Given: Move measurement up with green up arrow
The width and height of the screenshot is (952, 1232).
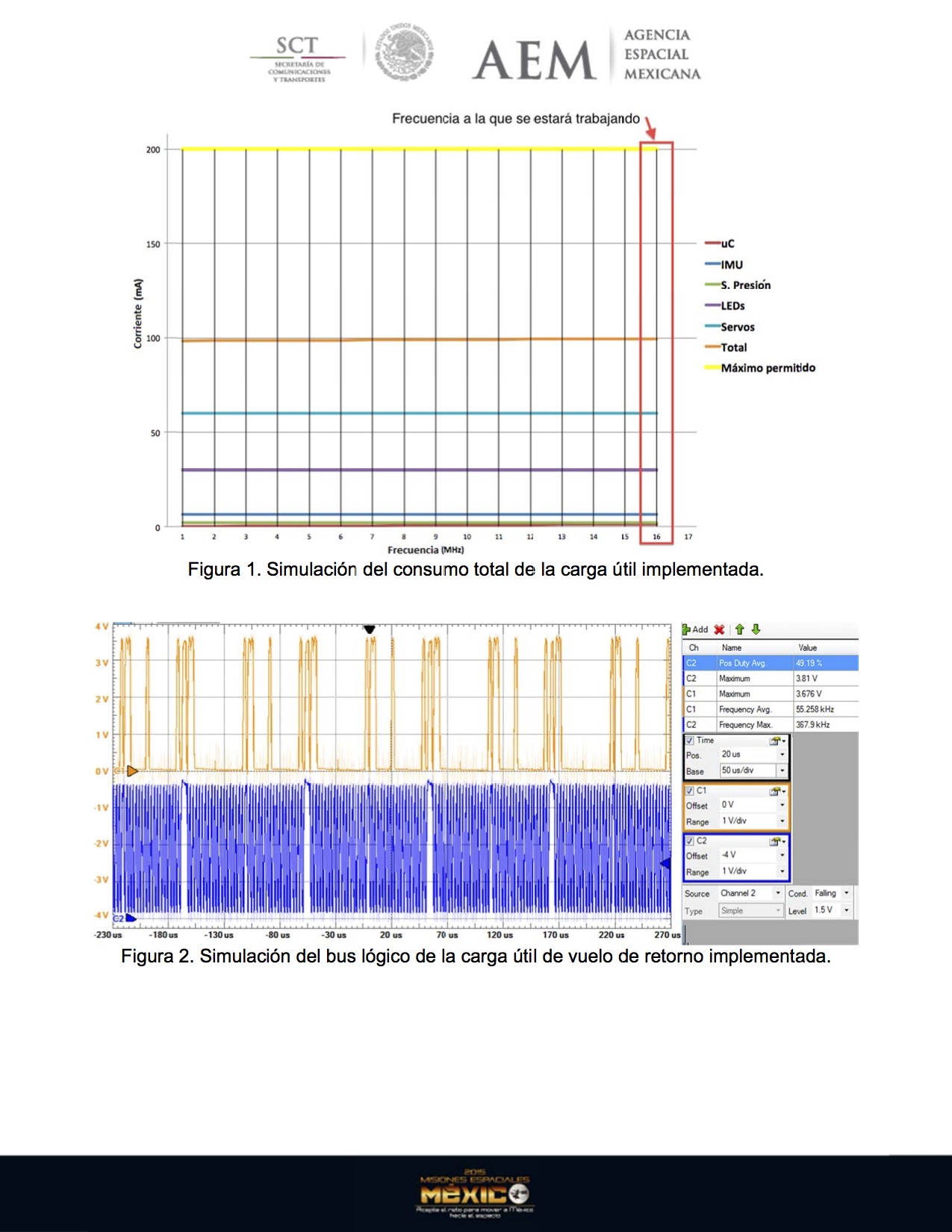Looking at the screenshot, I should pos(739,629).
